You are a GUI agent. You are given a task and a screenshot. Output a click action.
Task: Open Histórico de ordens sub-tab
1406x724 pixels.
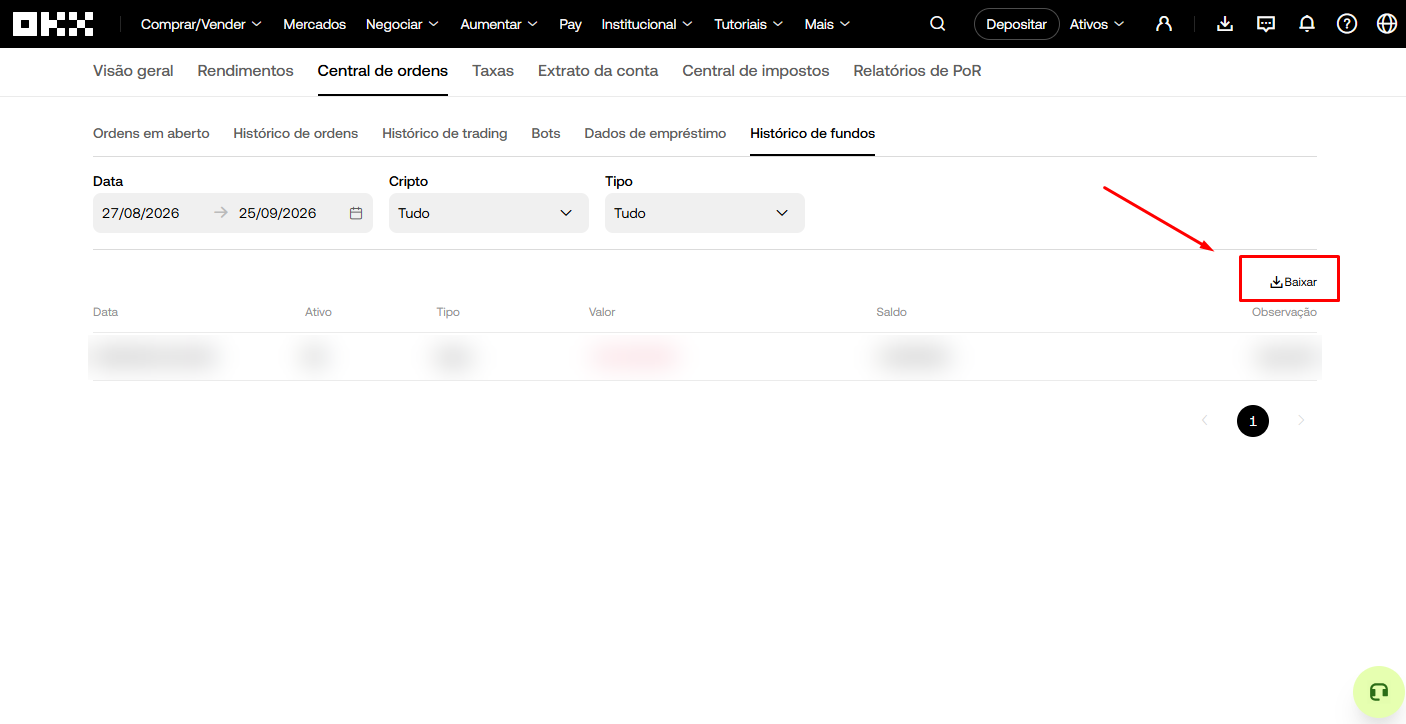[296, 133]
